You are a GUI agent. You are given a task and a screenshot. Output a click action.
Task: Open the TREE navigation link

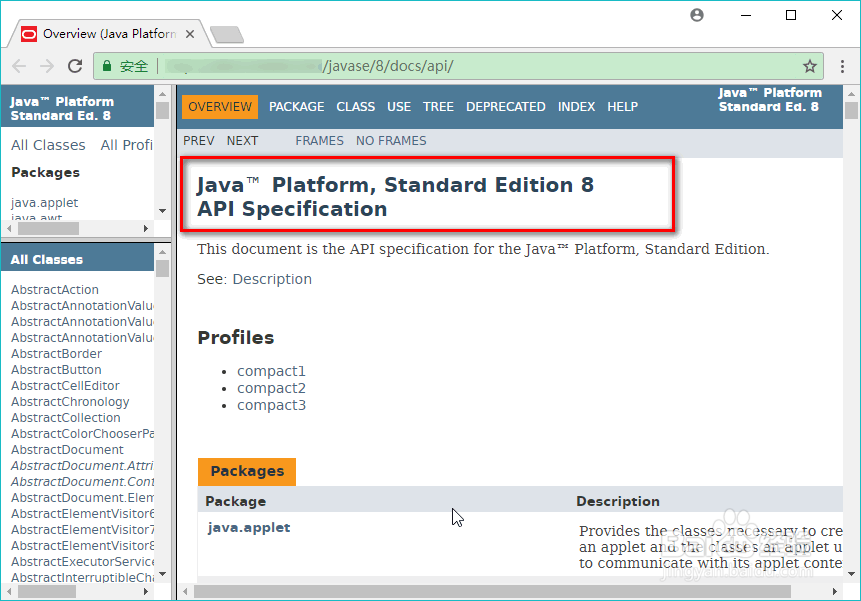(438, 106)
